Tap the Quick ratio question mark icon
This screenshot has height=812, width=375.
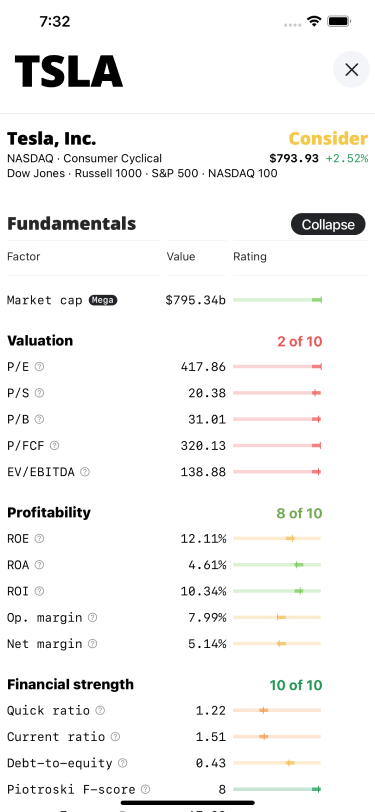tap(100, 710)
